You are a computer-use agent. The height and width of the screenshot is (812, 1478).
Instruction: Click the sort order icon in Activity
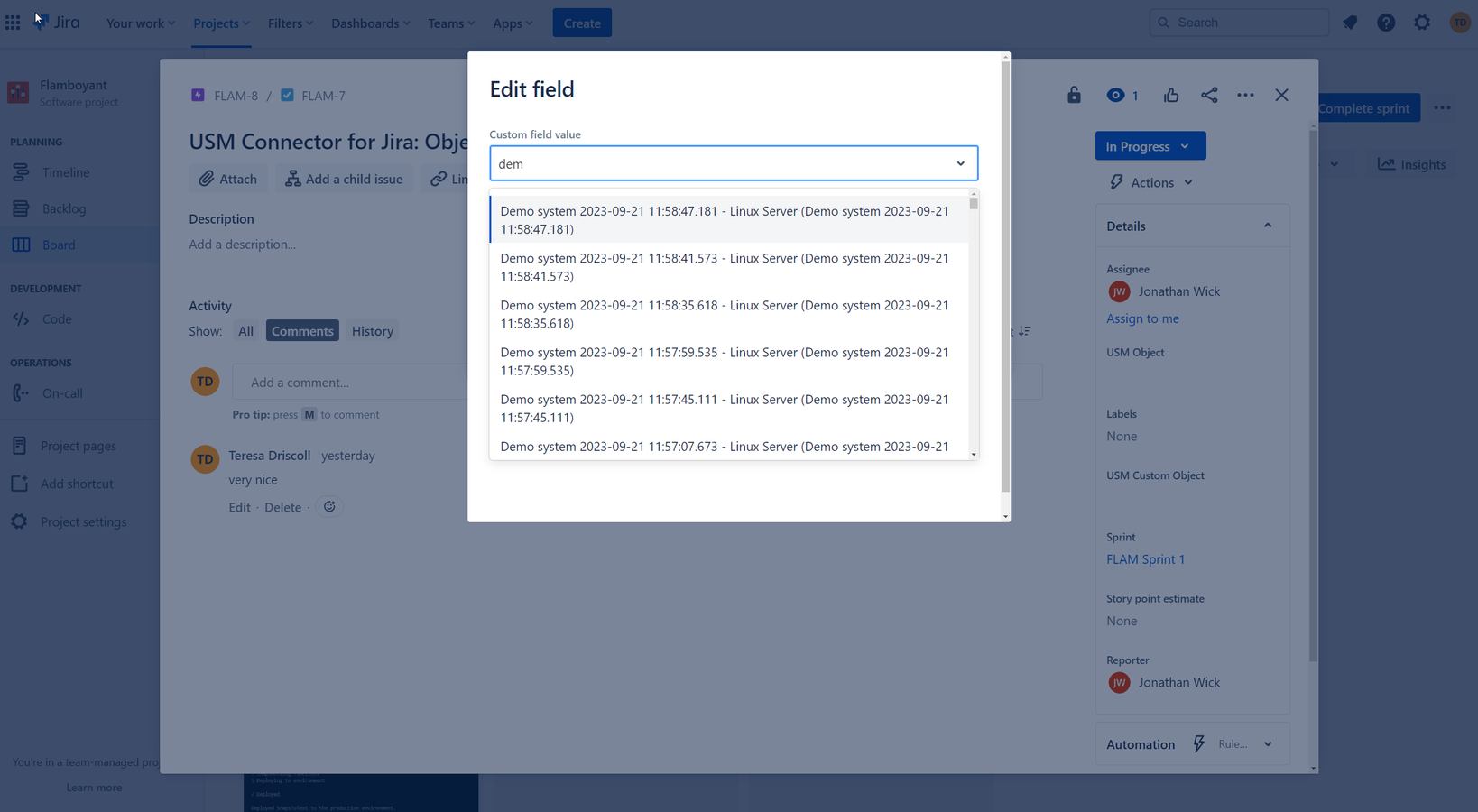tap(1024, 331)
